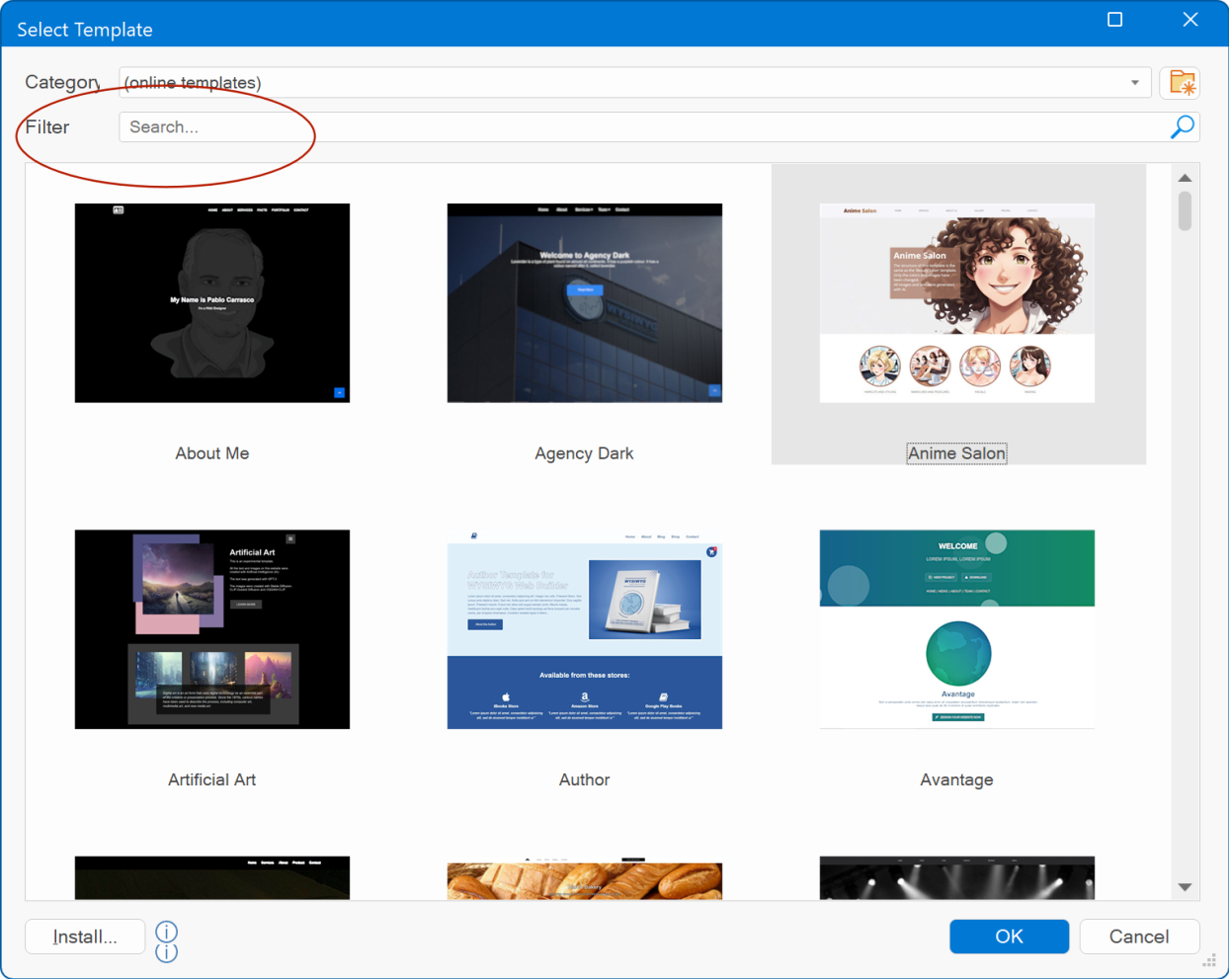1230x980 pixels.
Task: Click the template list scroll-down arrow
Action: coord(1185,887)
